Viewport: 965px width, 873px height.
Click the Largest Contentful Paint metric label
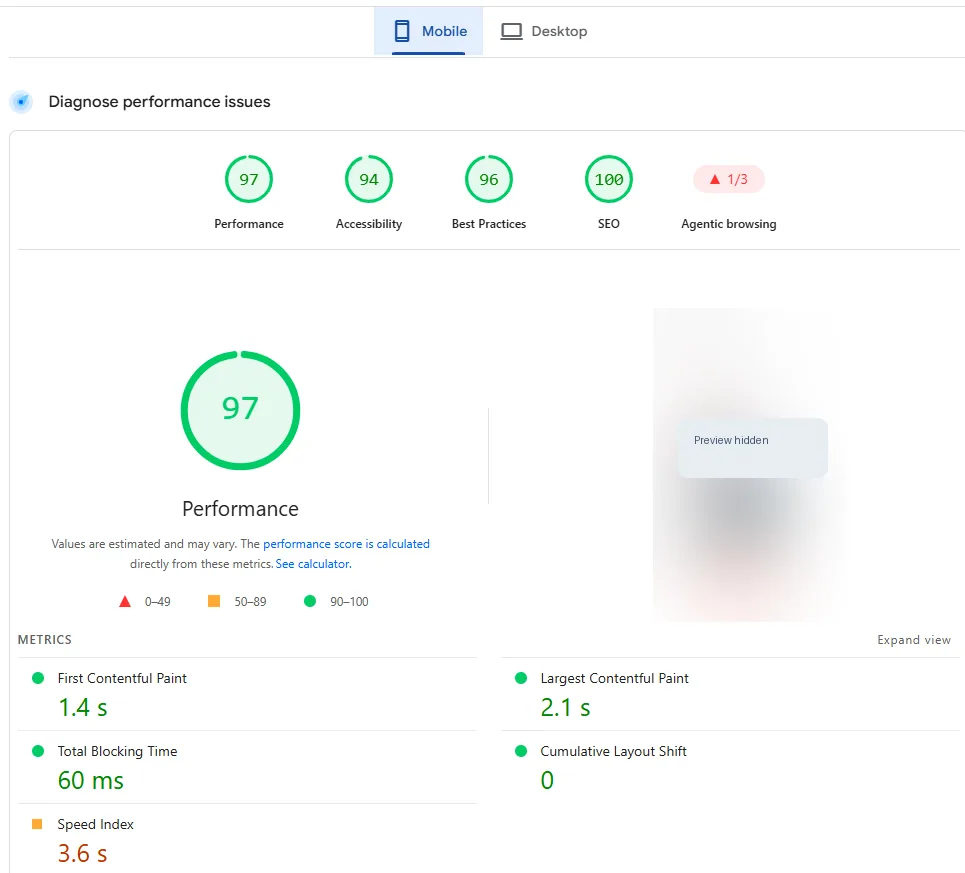point(614,678)
